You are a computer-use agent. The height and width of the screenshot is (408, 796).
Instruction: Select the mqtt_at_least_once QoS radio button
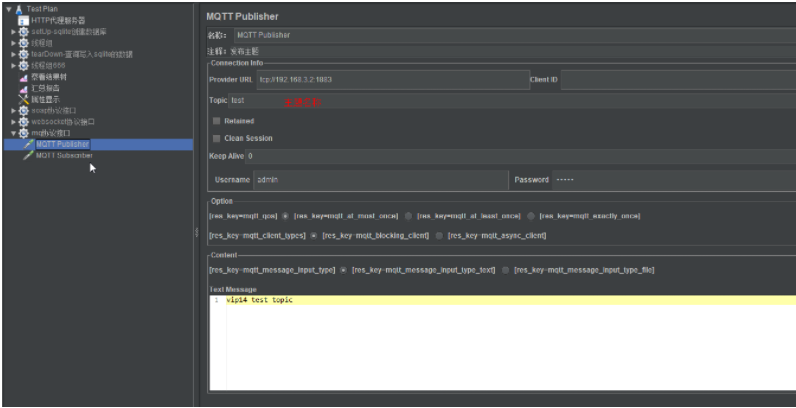[409, 216]
